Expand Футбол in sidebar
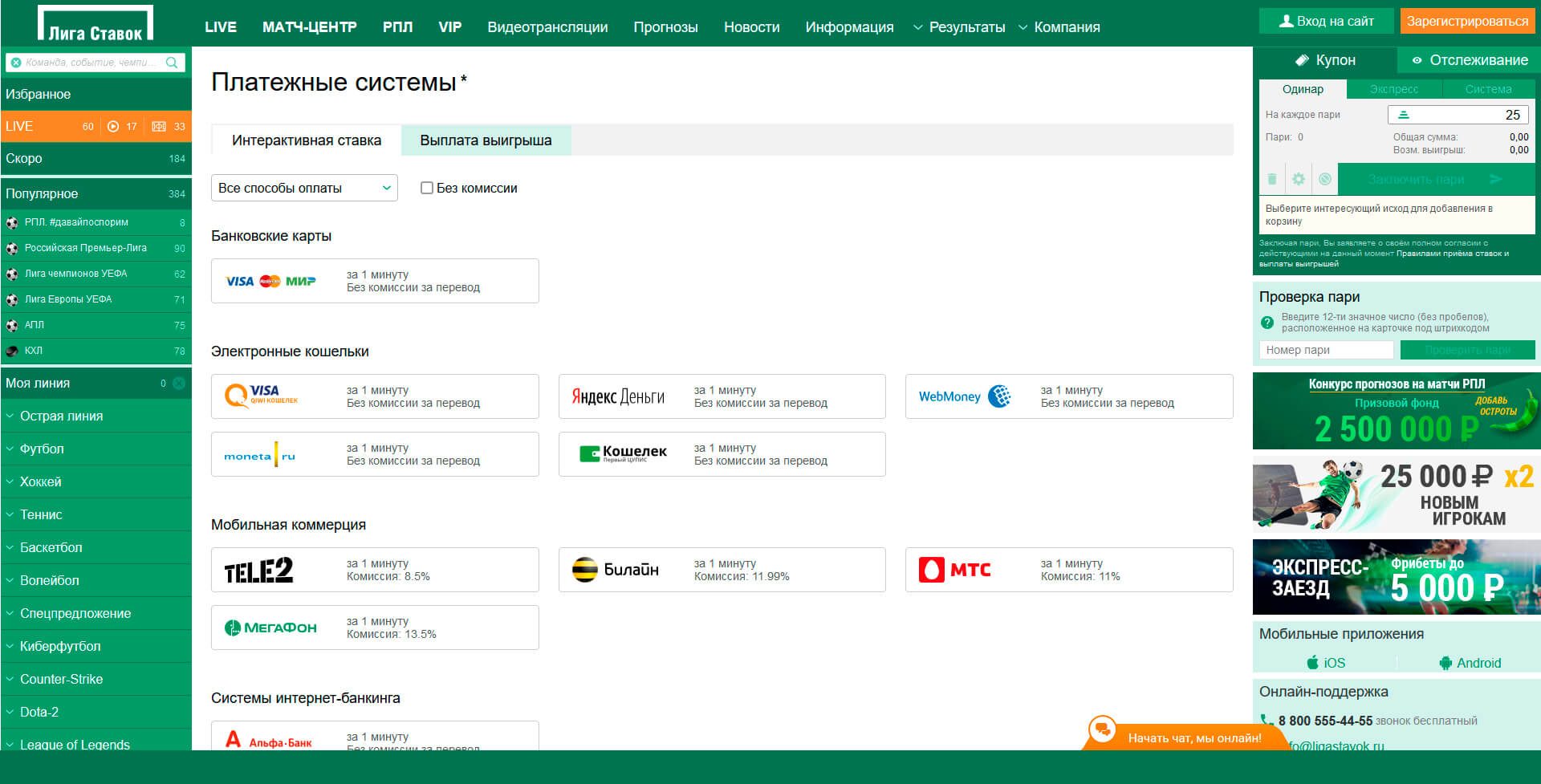 (x=96, y=449)
